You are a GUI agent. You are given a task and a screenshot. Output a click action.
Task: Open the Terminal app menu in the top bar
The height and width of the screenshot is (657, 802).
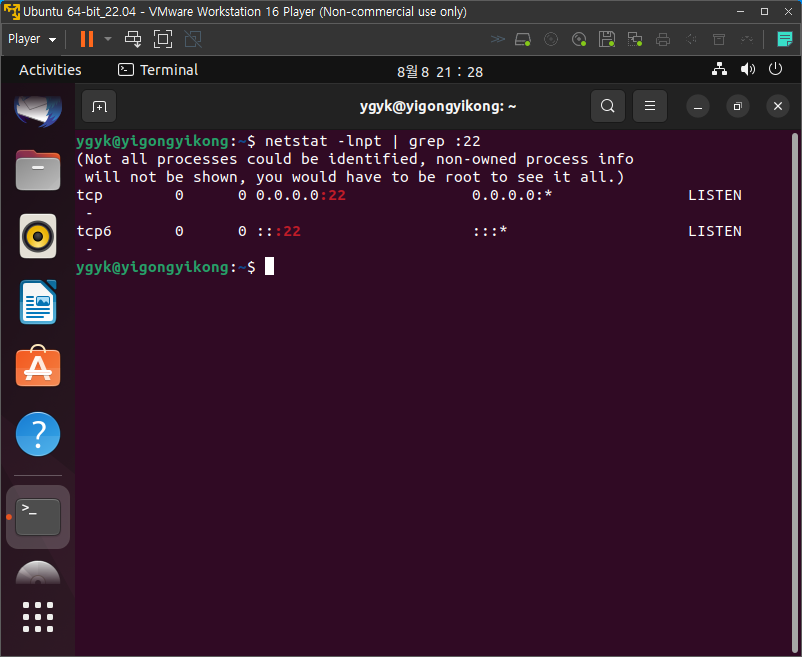click(158, 70)
